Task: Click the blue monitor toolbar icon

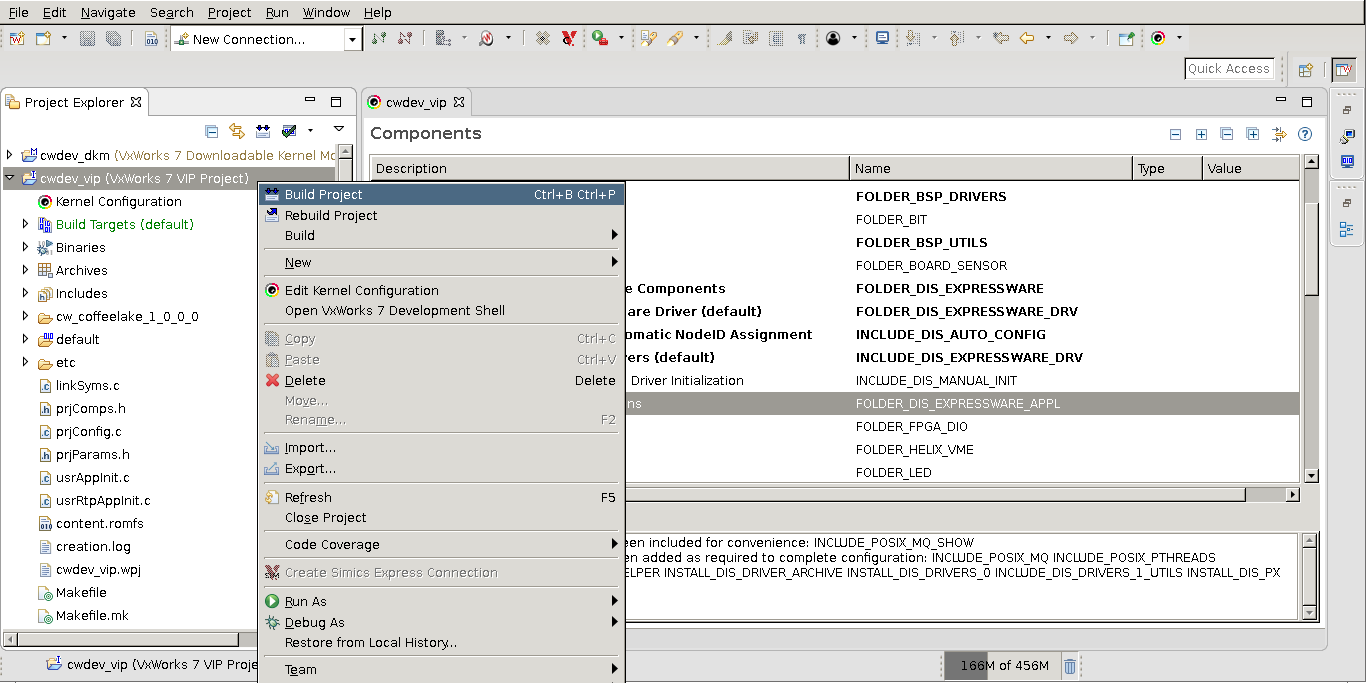Action: pyautogui.click(x=882, y=39)
